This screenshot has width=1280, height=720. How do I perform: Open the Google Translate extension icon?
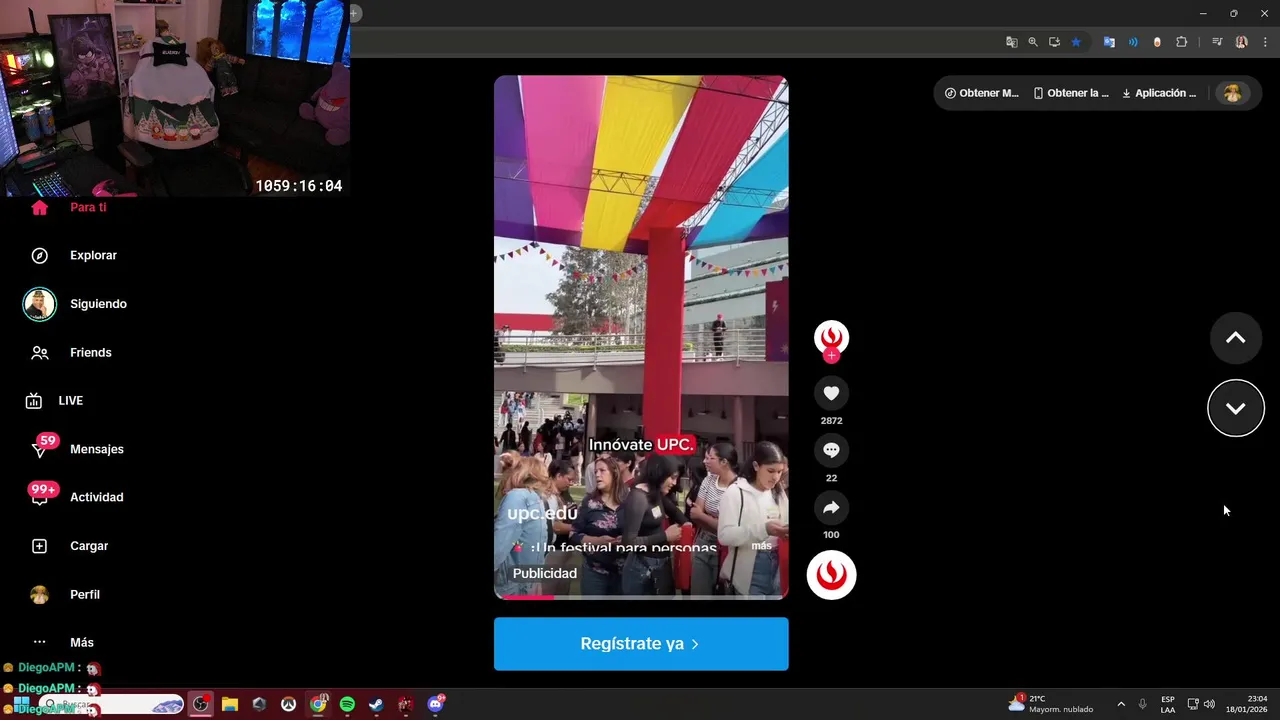point(1109,42)
